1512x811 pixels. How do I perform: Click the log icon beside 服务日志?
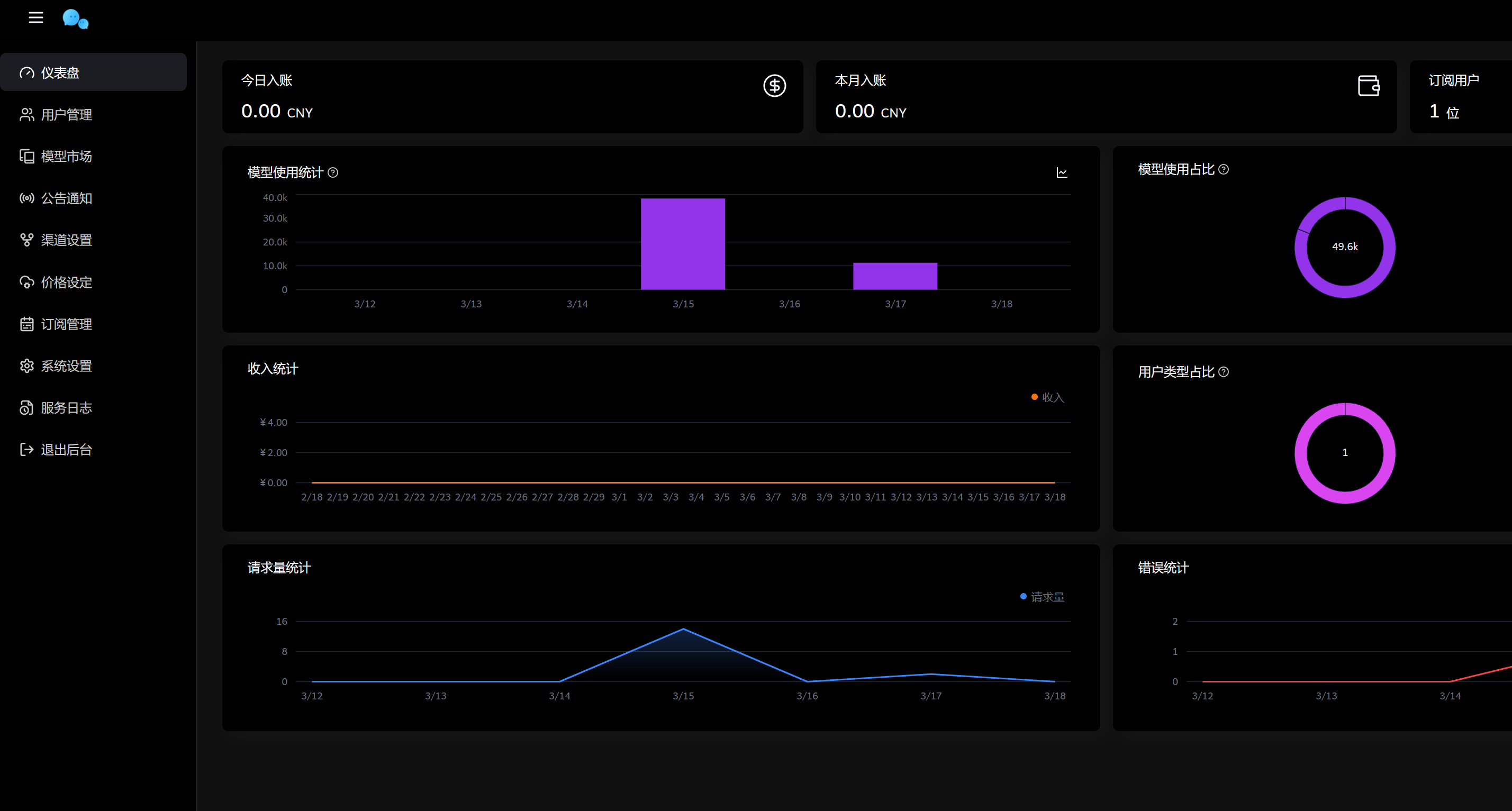click(27, 408)
